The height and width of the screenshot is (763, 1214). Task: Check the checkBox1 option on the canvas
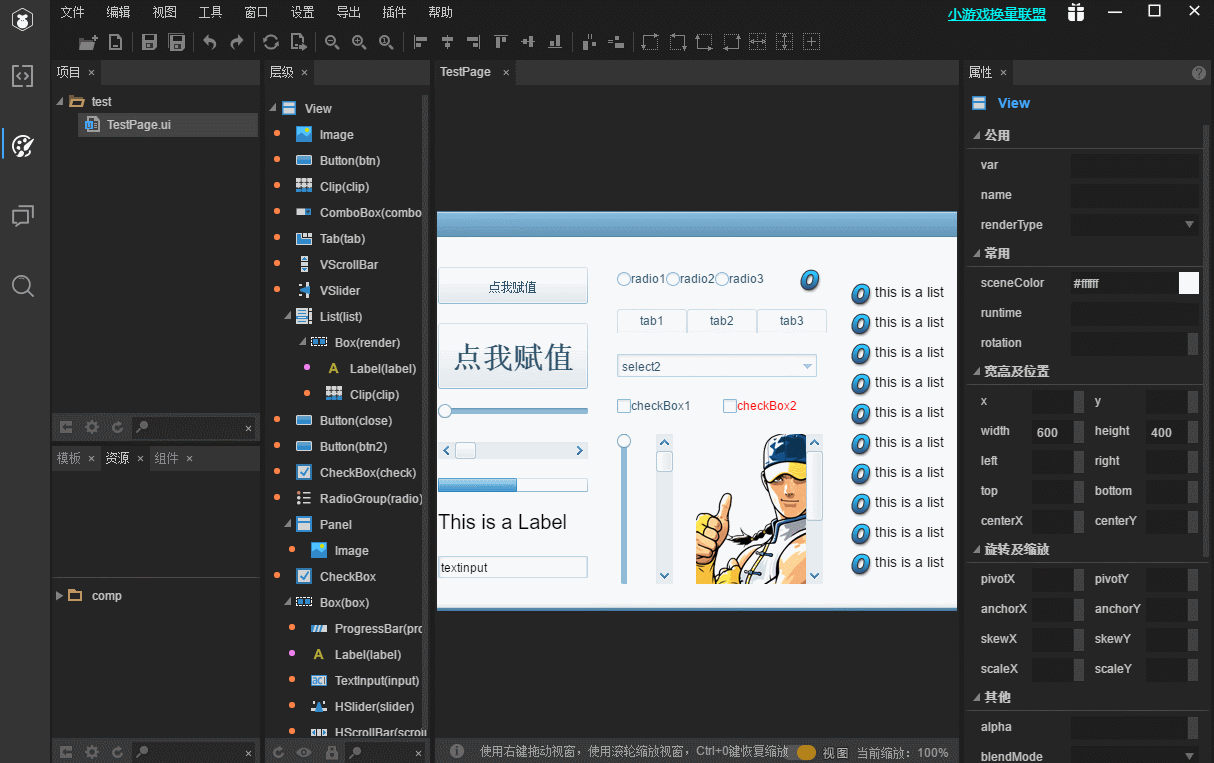pos(622,405)
